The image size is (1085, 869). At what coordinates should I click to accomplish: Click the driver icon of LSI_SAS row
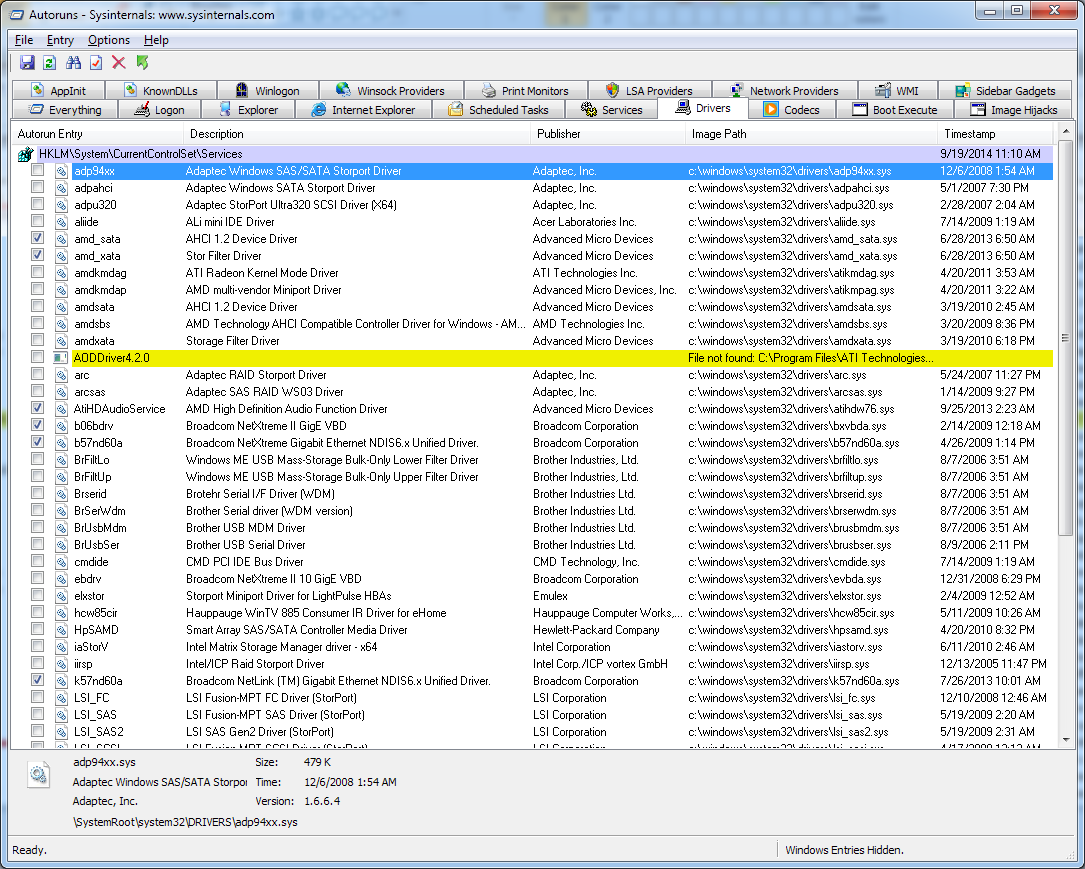tap(62, 715)
